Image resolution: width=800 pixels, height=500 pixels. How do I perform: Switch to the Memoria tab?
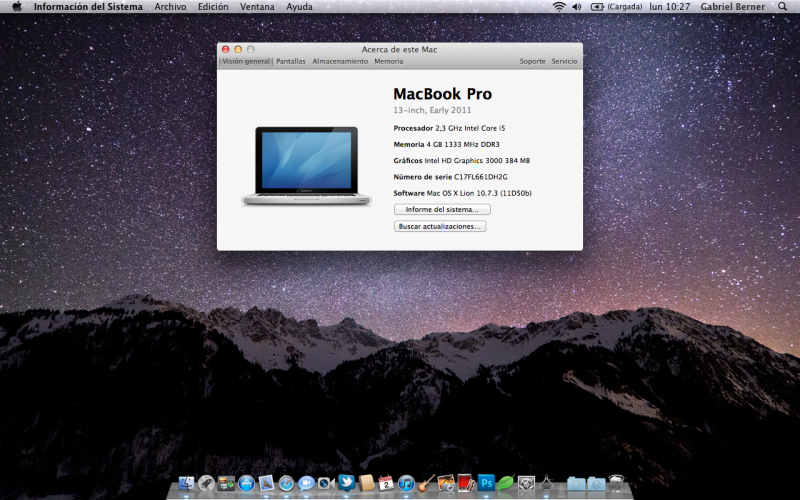tap(389, 61)
